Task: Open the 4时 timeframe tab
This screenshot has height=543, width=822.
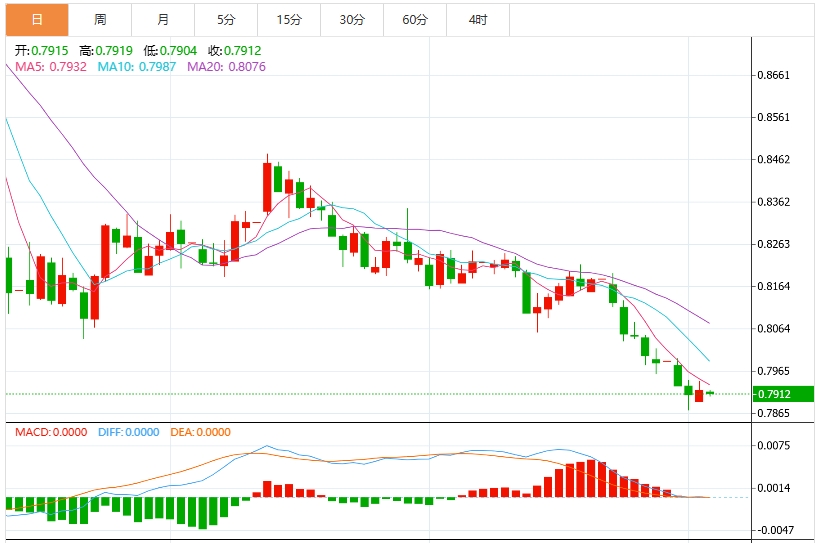Action: 478,20
